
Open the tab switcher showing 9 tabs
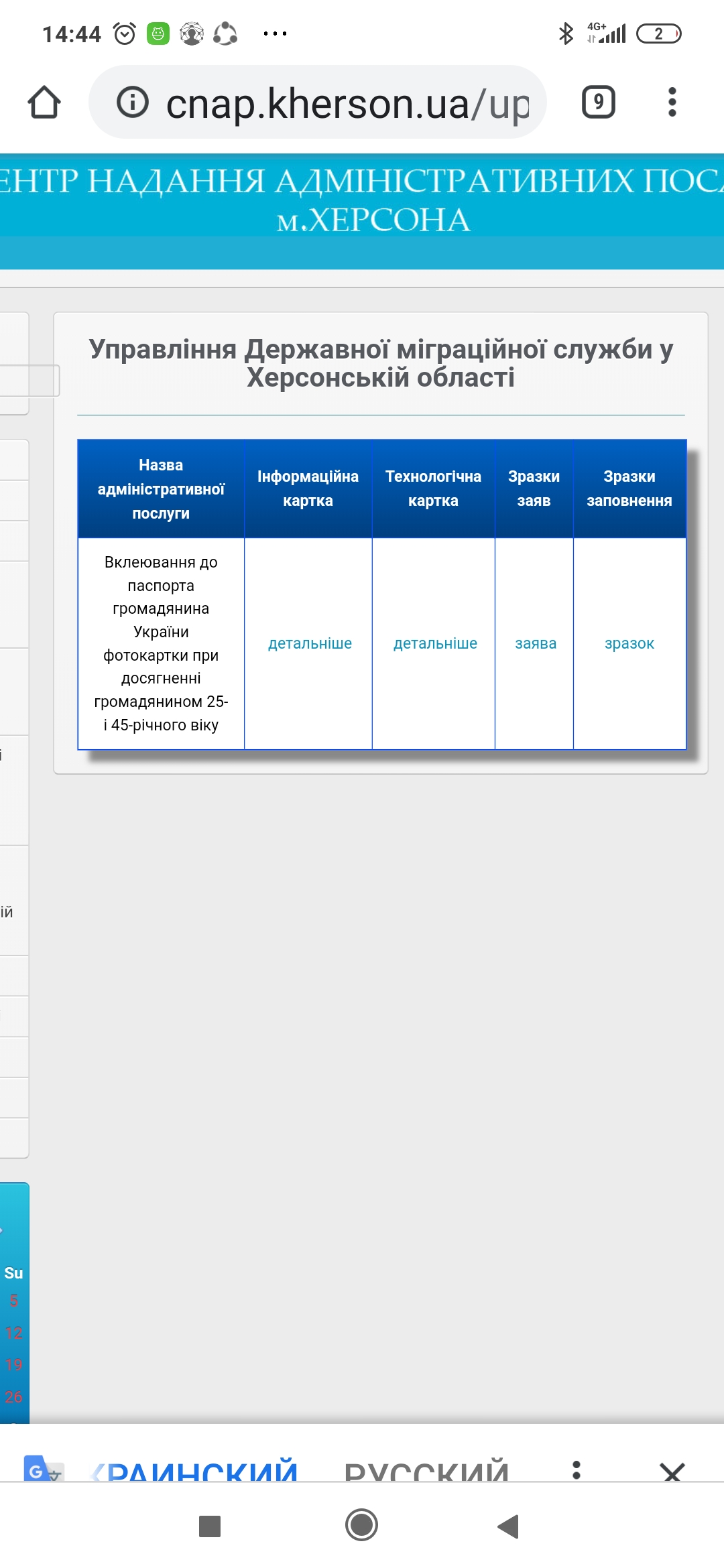click(598, 103)
